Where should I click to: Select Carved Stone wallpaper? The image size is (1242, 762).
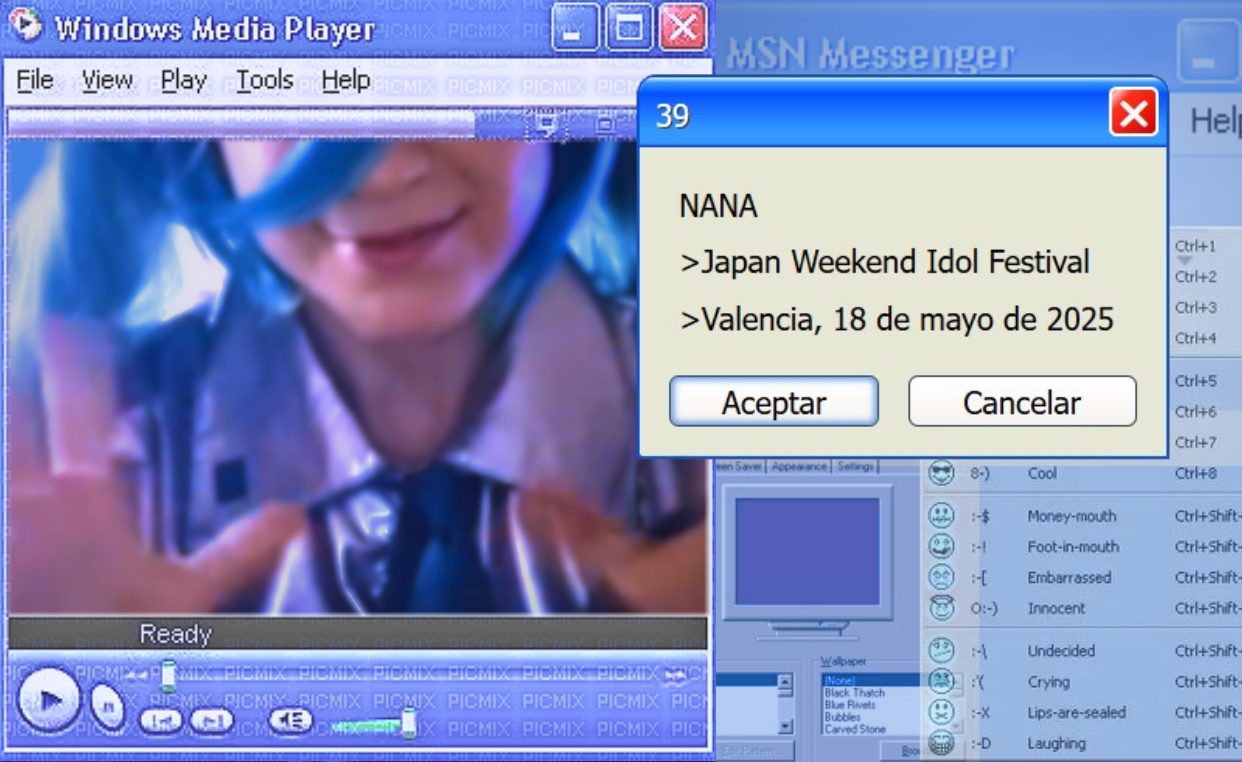coord(855,729)
